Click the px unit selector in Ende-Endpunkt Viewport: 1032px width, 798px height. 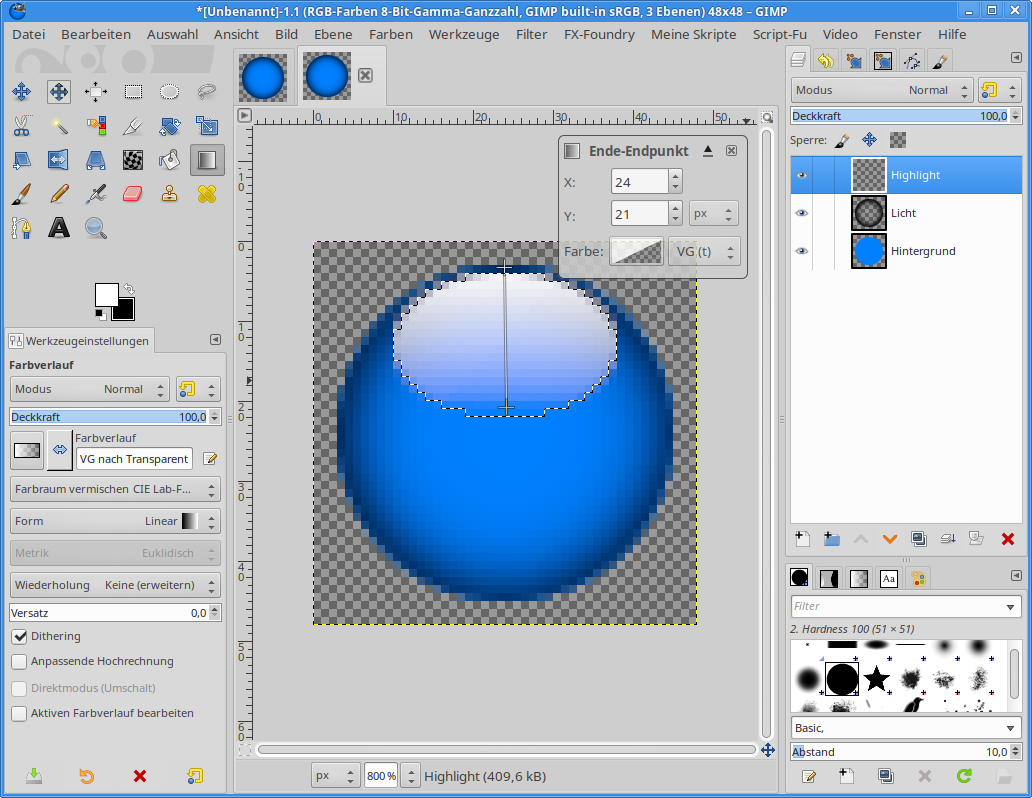713,213
